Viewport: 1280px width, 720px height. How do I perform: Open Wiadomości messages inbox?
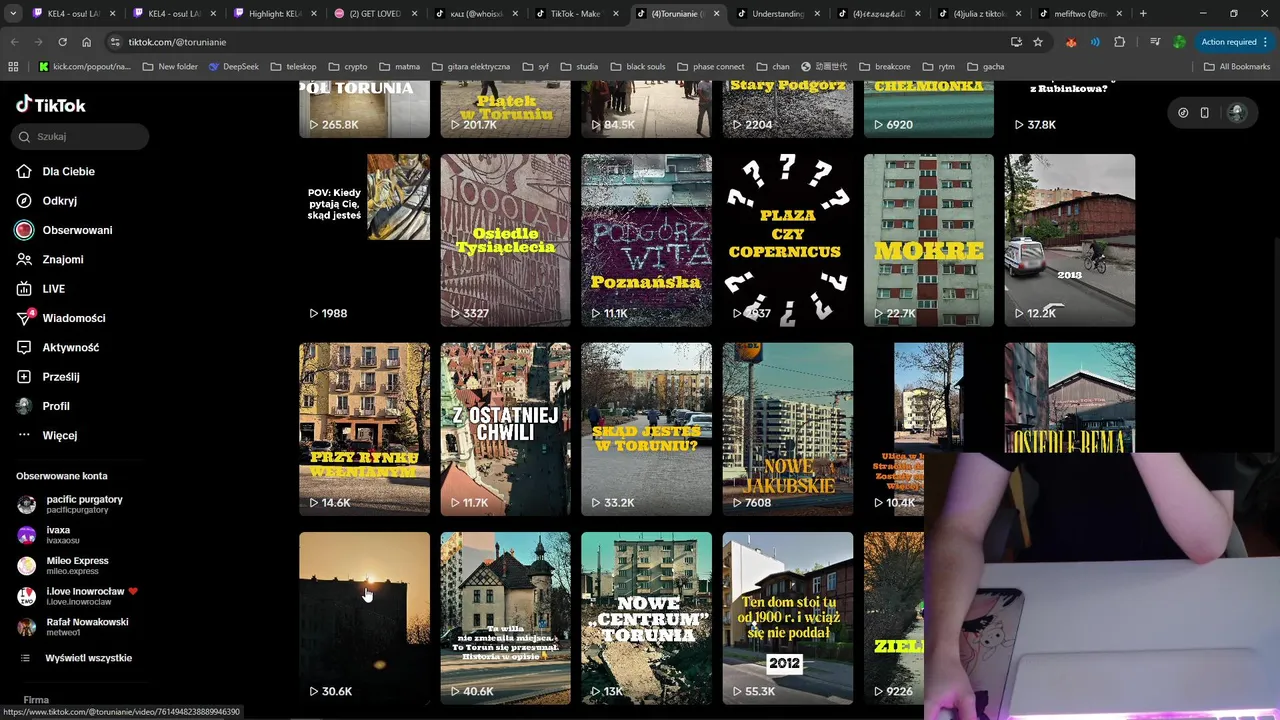[60, 318]
